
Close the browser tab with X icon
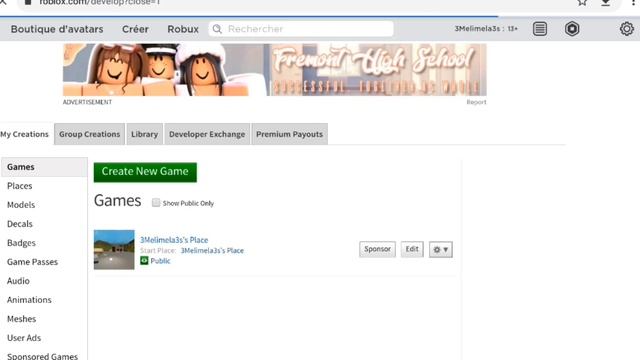pos(3,2)
